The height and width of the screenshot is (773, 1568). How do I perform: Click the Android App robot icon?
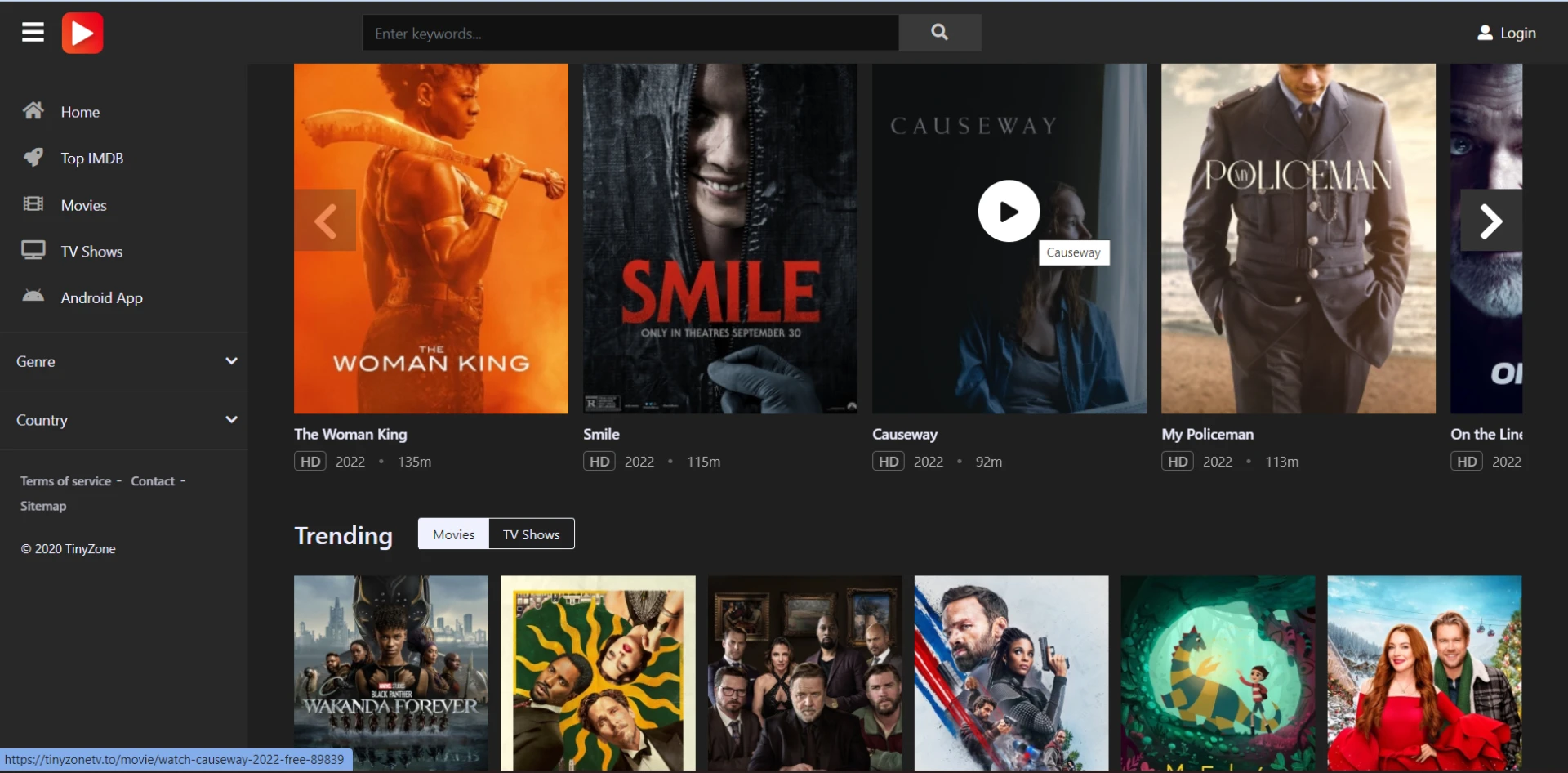coord(33,297)
